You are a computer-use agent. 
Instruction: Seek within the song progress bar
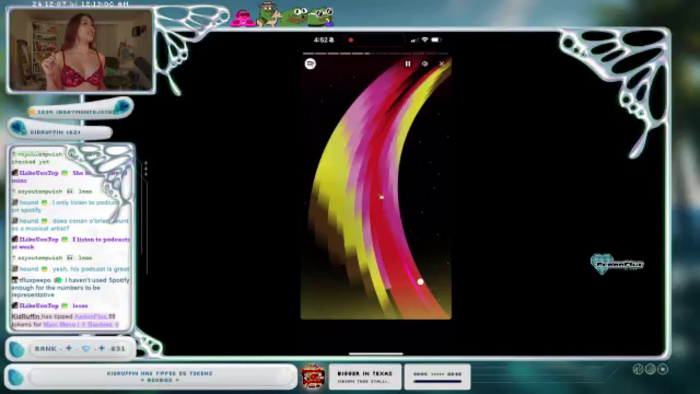click(x=437, y=382)
